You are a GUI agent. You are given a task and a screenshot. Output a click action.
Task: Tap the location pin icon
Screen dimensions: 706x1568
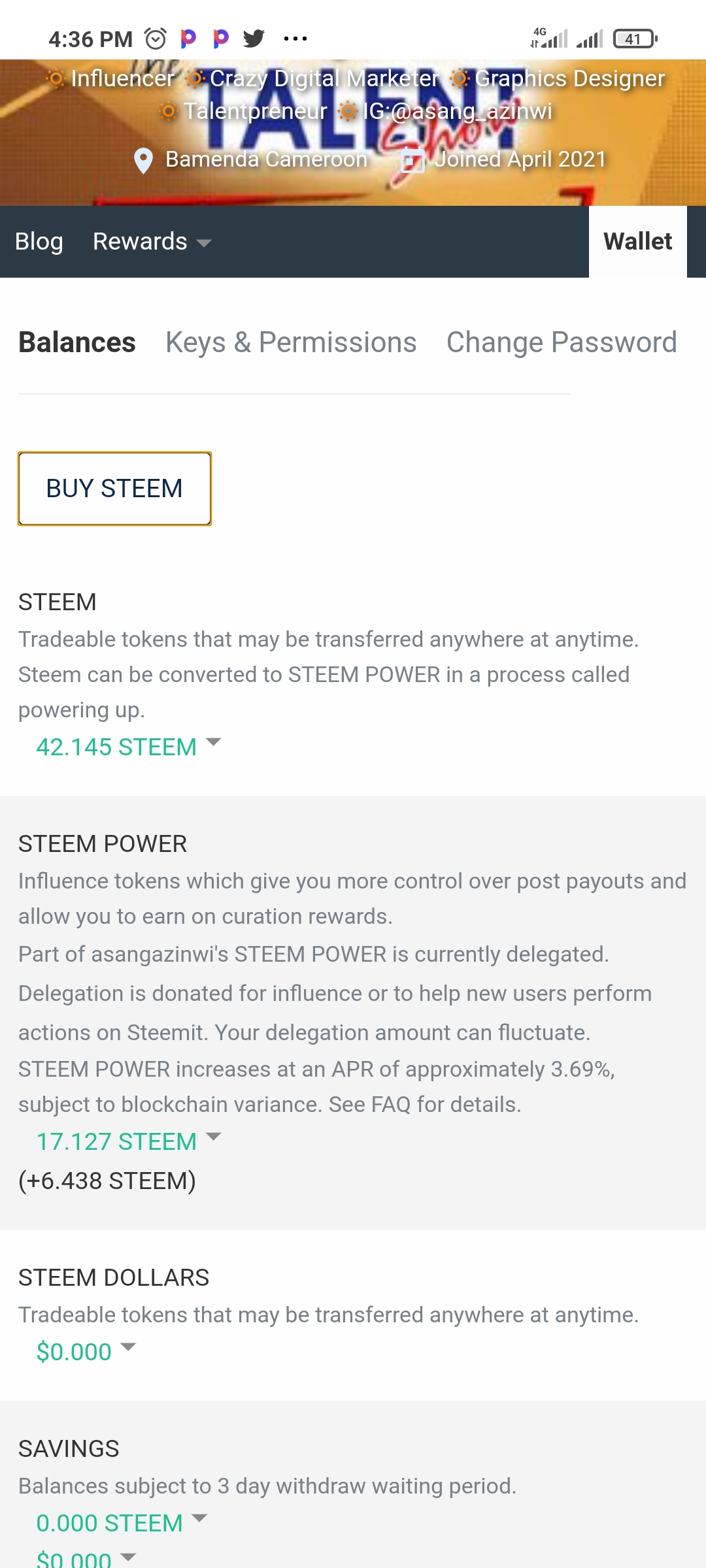click(143, 160)
